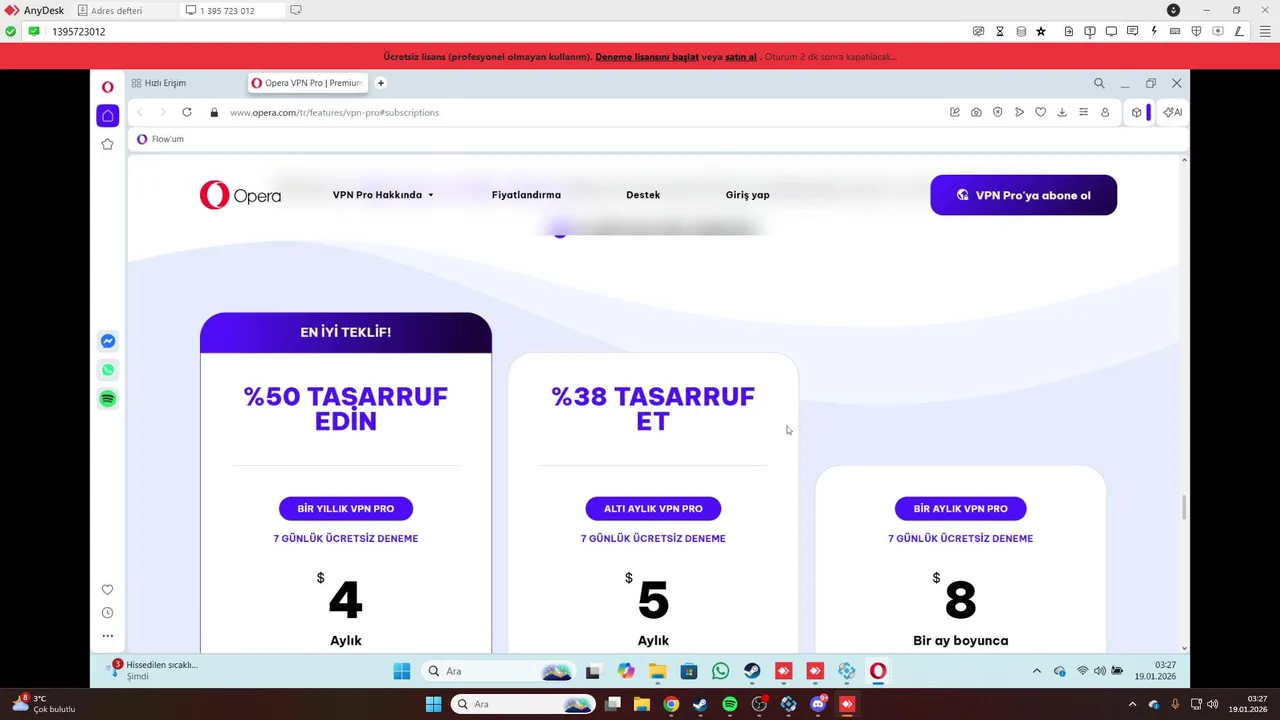Open remote taskbar Start button
This screenshot has height=720, width=1280.
[402, 671]
